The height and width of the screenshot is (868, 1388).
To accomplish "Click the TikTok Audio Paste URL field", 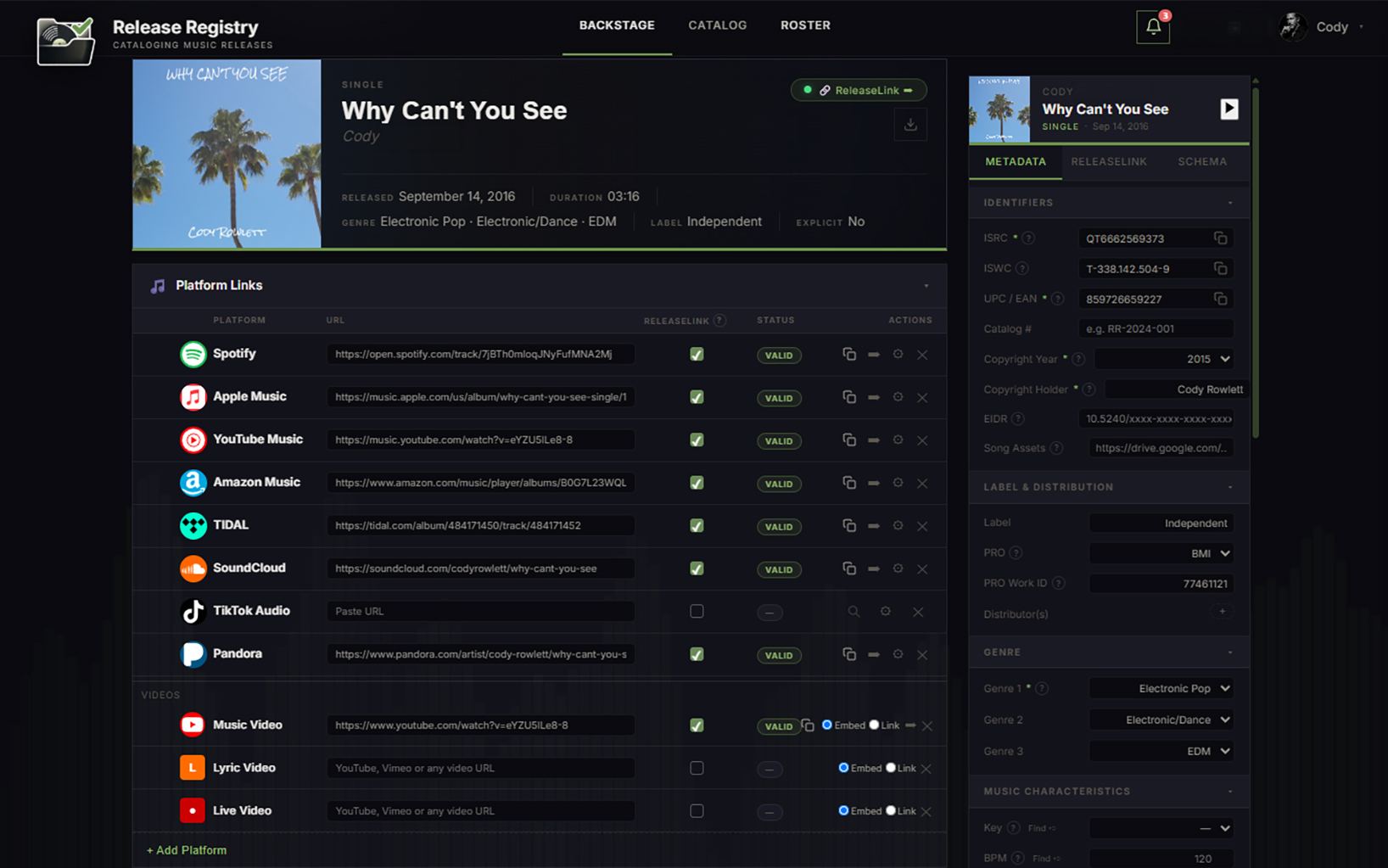I will 481,611.
